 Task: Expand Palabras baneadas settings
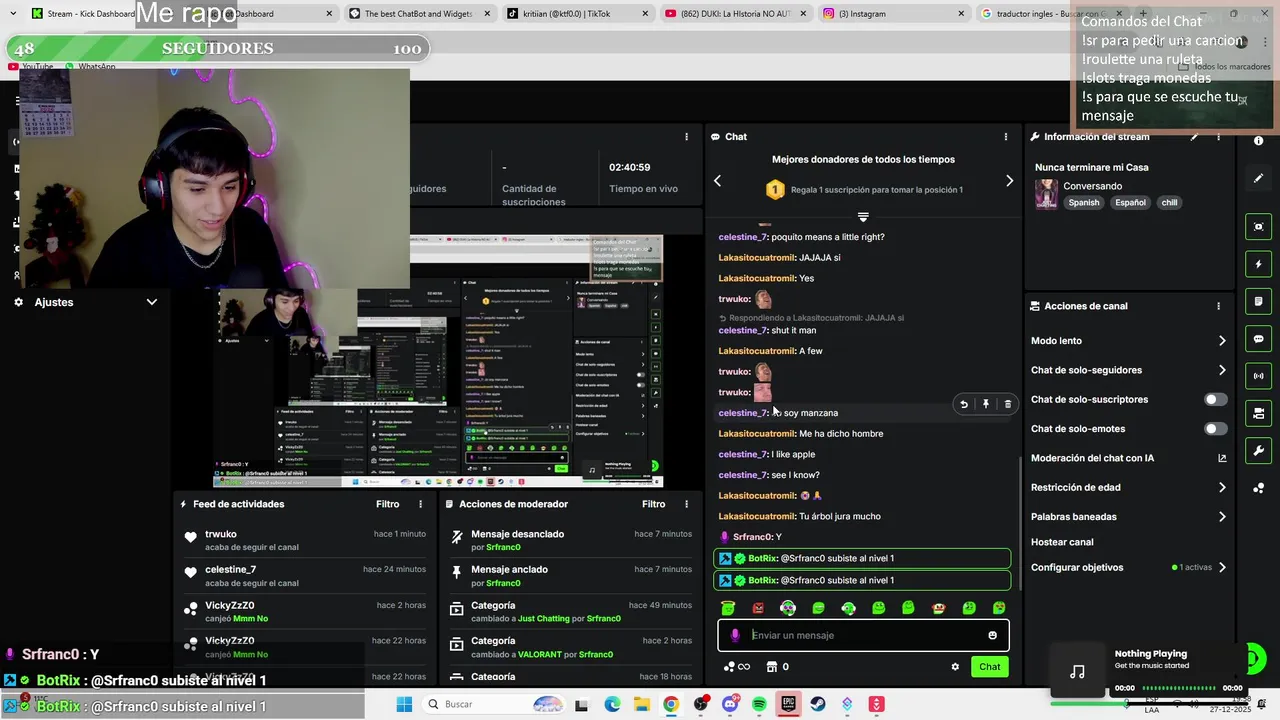1222,517
